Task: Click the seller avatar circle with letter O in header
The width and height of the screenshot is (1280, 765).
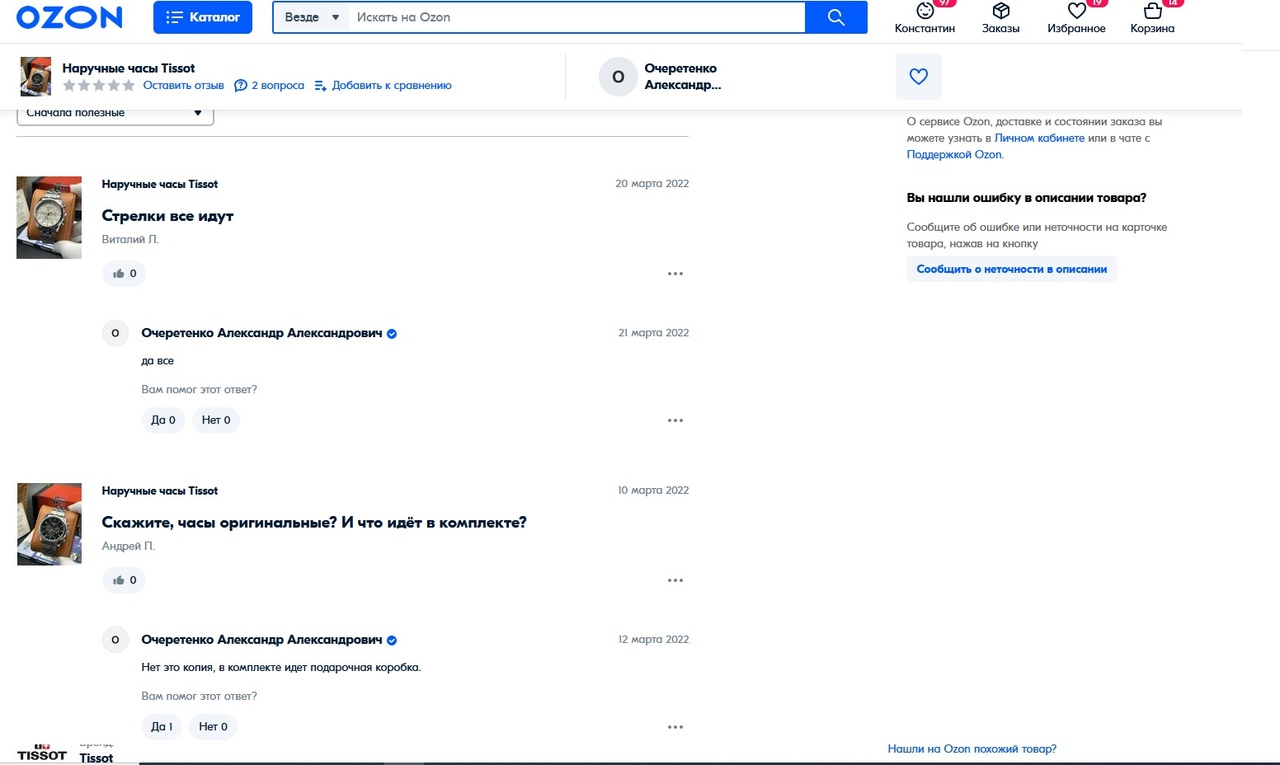Action: (x=618, y=77)
